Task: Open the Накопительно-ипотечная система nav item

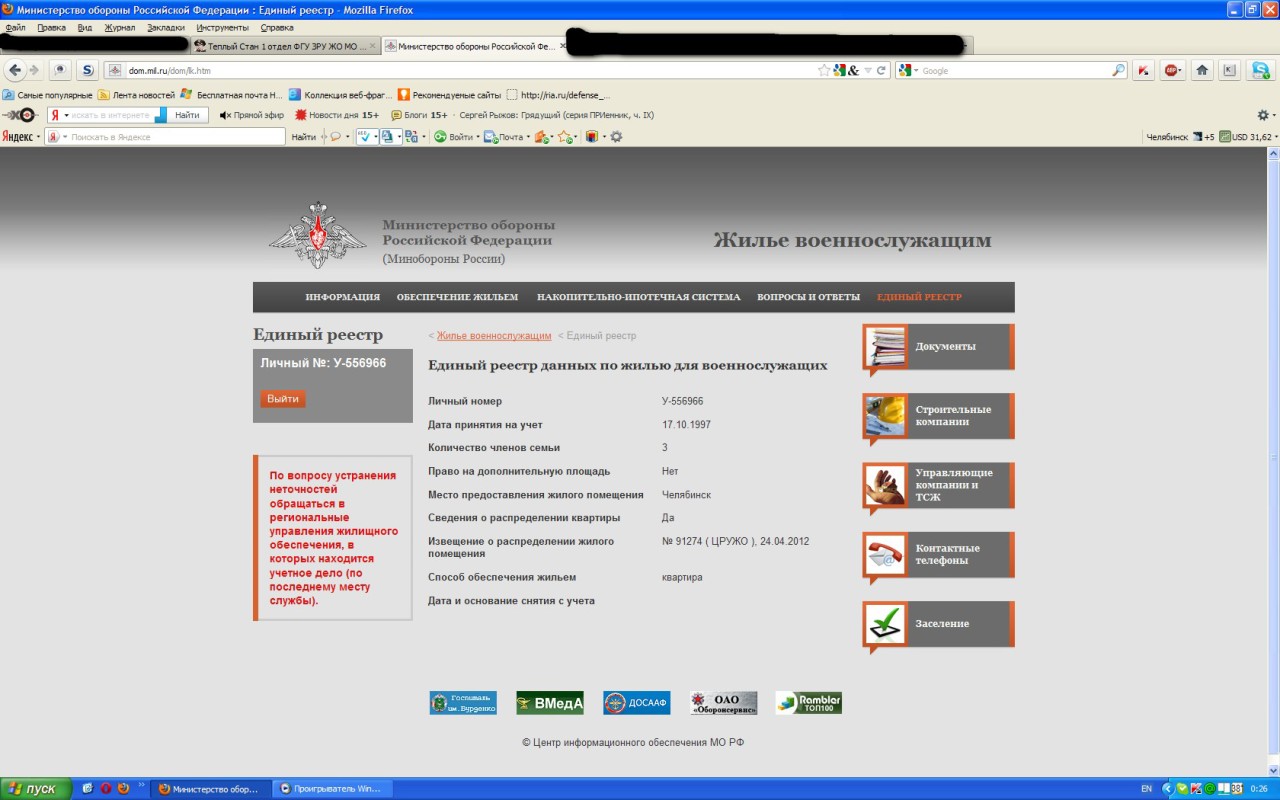Action: point(638,297)
